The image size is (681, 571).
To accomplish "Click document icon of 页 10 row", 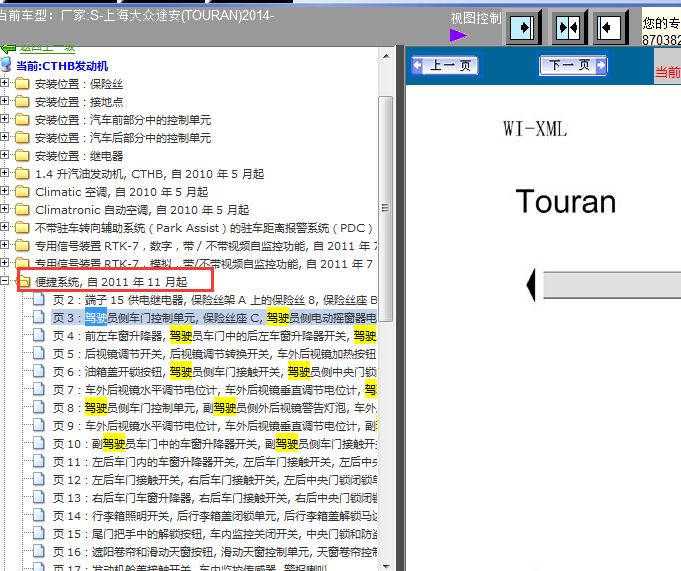I will pyautogui.click(x=39, y=443).
